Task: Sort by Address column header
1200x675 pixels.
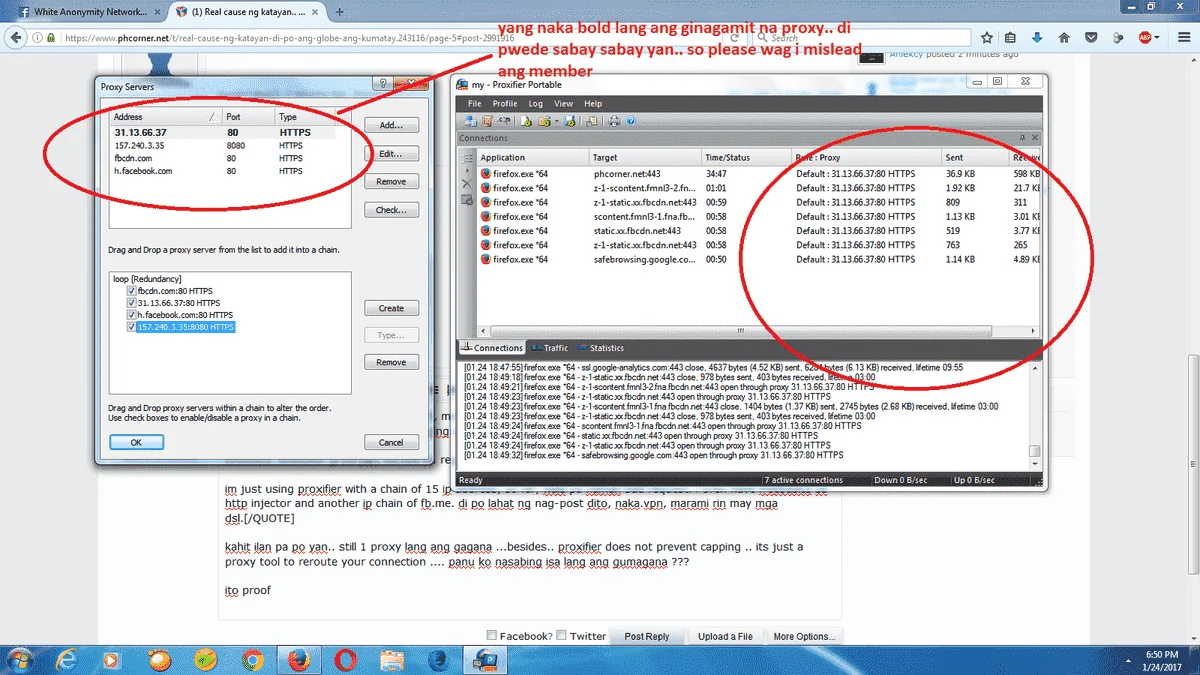Action: pos(165,117)
